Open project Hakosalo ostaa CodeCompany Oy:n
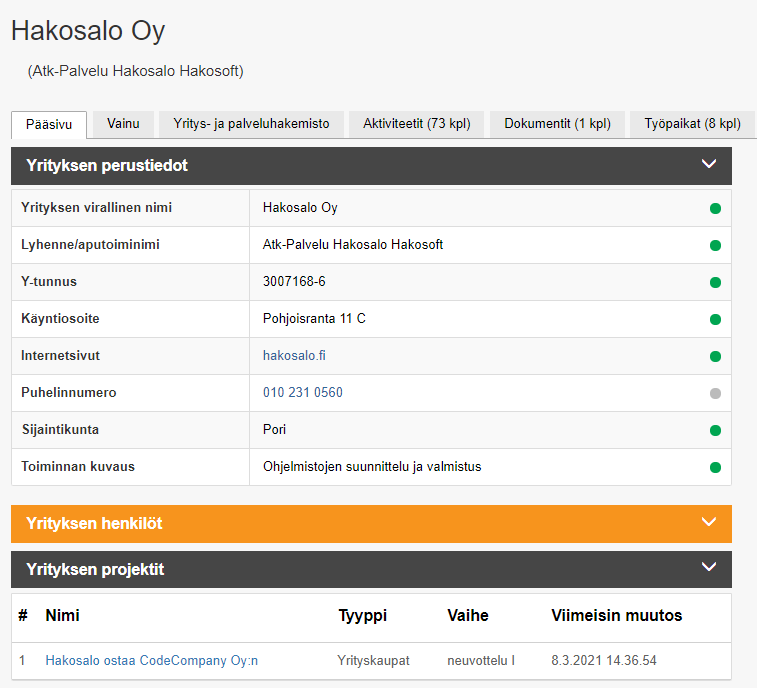The image size is (757, 688). (152, 660)
